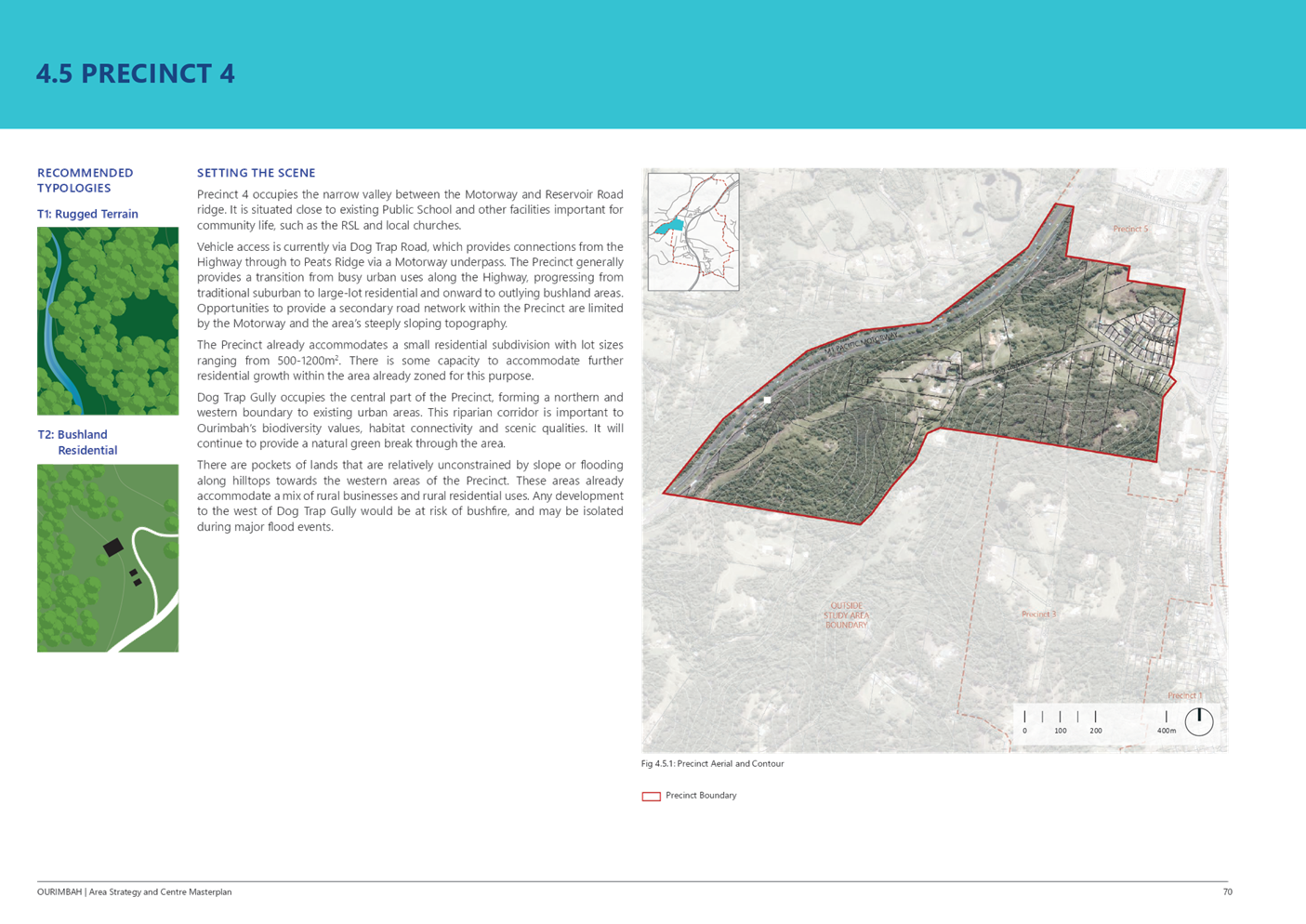Click the red Precinct Boundary legend swatch
This screenshot has width=1306, height=924.
tap(651, 796)
